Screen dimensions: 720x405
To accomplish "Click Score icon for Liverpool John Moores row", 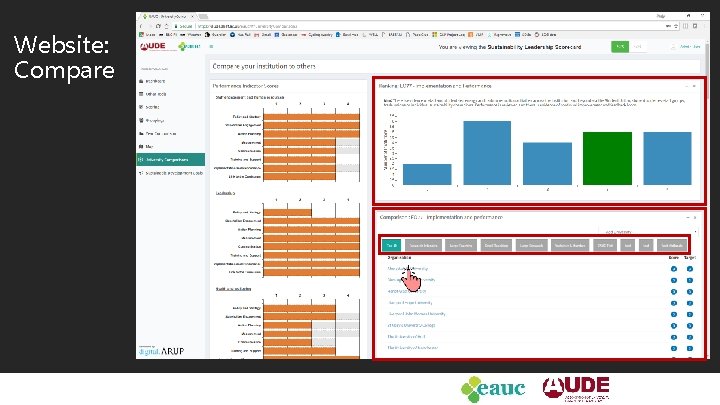I will (x=674, y=315).
